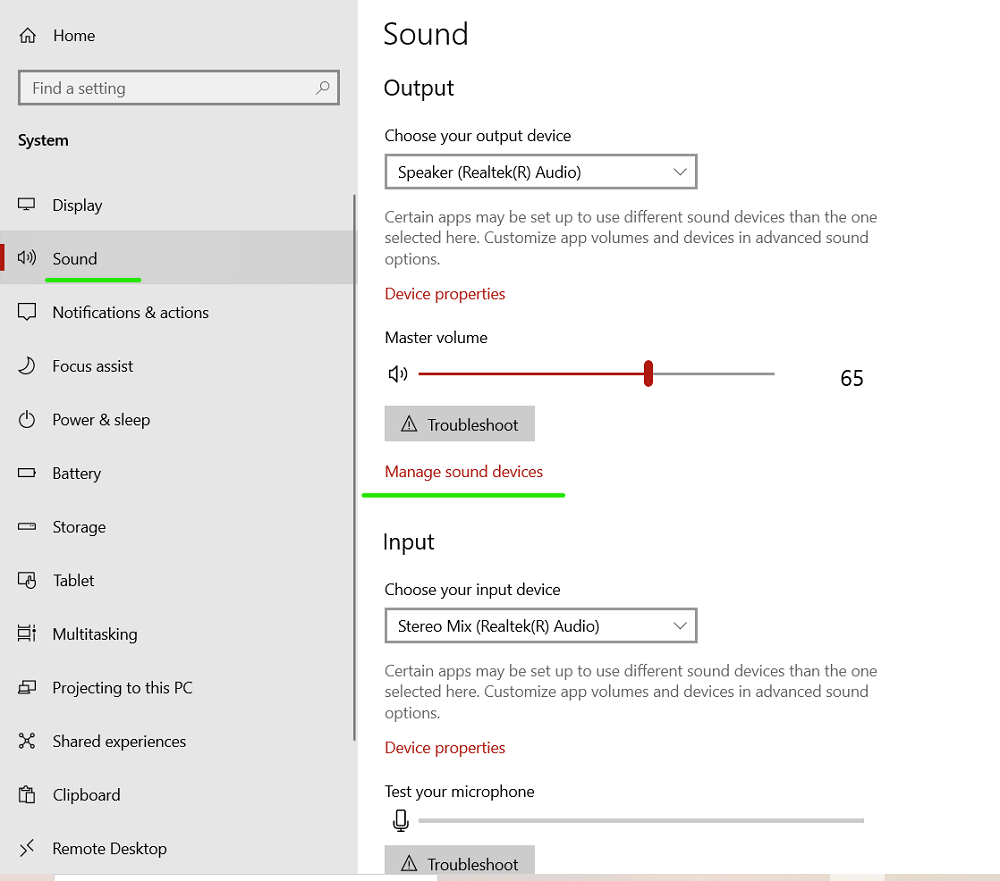The width and height of the screenshot is (1000, 881).
Task: Click the Notifications & actions icon
Action: coord(27,313)
